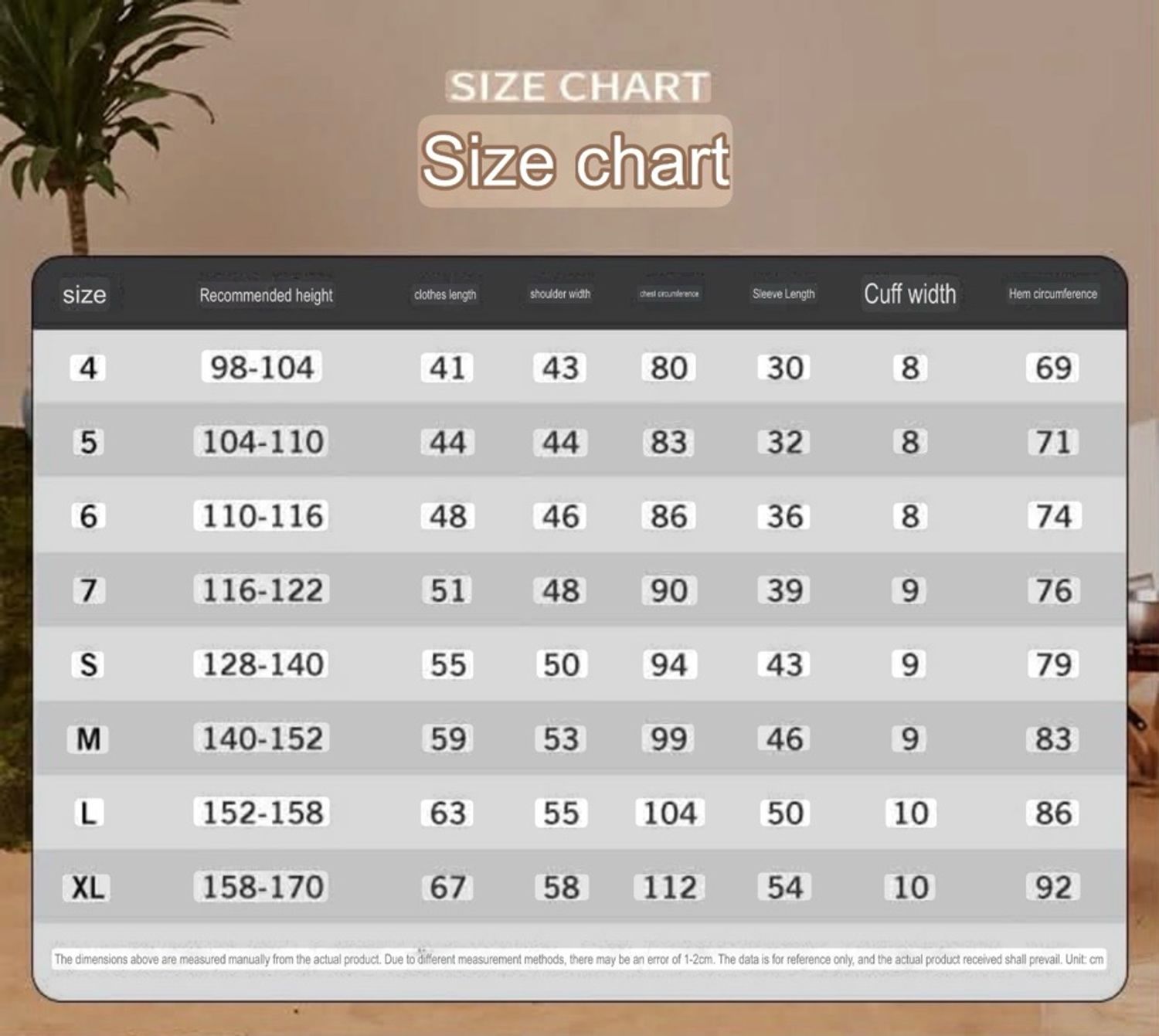This screenshot has width=1159, height=1036.
Task: Click the large 'Size chart' title
Action: [x=575, y=161]
